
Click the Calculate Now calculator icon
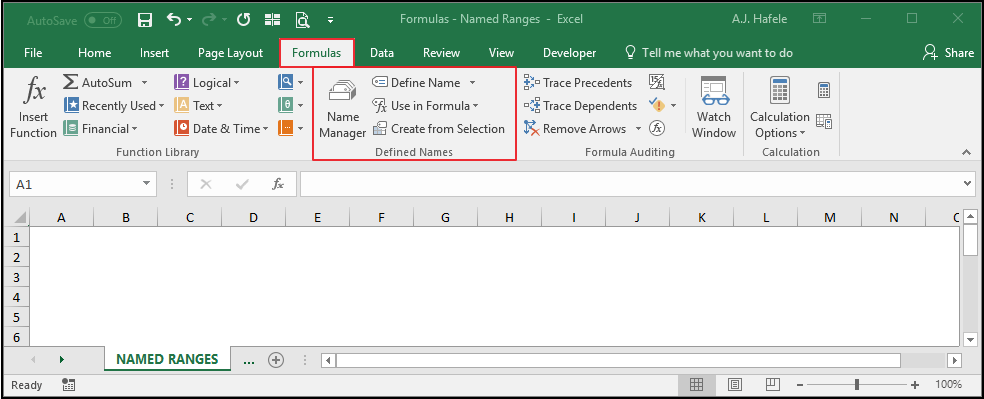tap(824, 90)
